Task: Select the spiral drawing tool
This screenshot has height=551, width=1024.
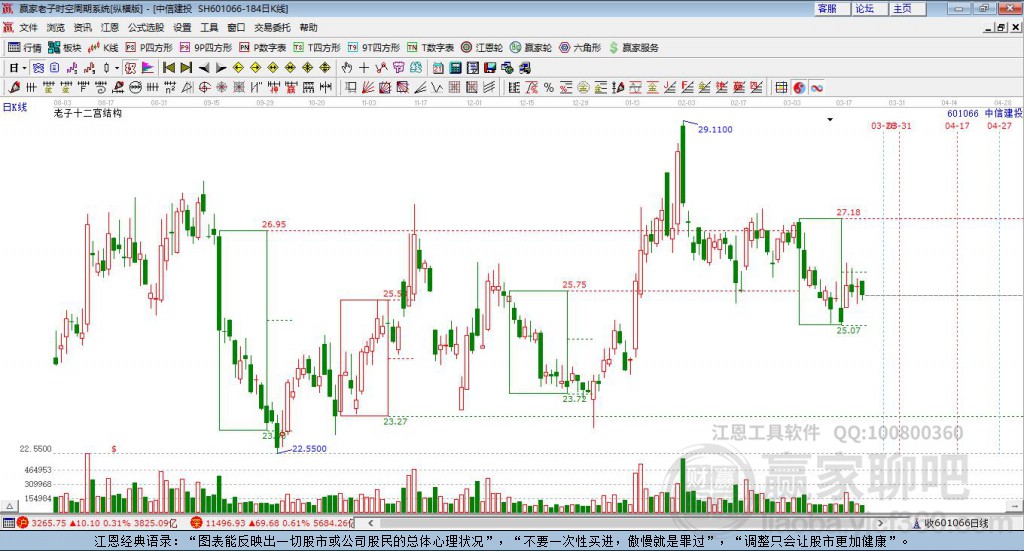Action: (101, 87)
